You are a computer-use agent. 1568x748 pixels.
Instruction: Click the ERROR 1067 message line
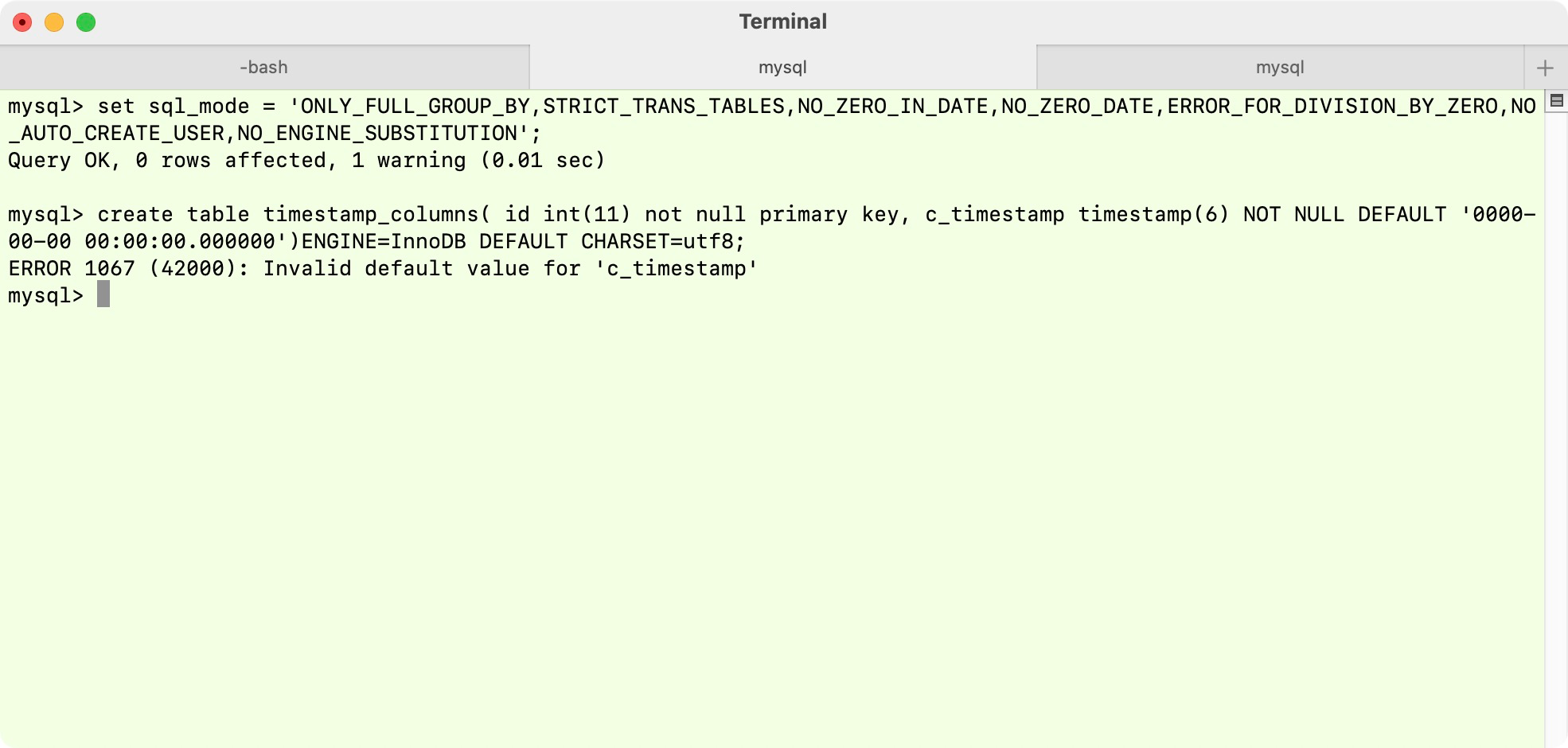(382, 268)
